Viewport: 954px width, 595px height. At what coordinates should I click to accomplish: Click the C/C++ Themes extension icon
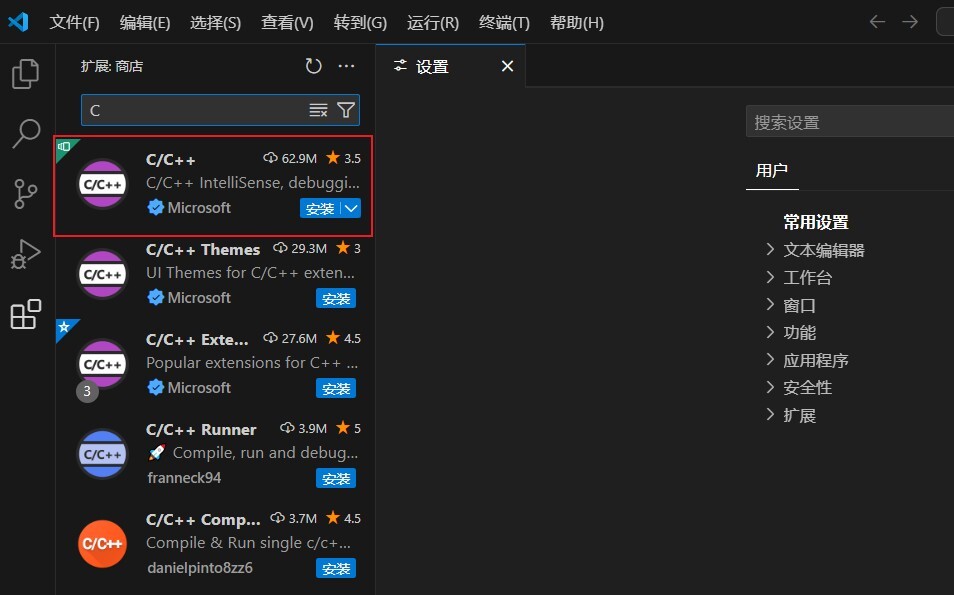click(x=102, y=274)
